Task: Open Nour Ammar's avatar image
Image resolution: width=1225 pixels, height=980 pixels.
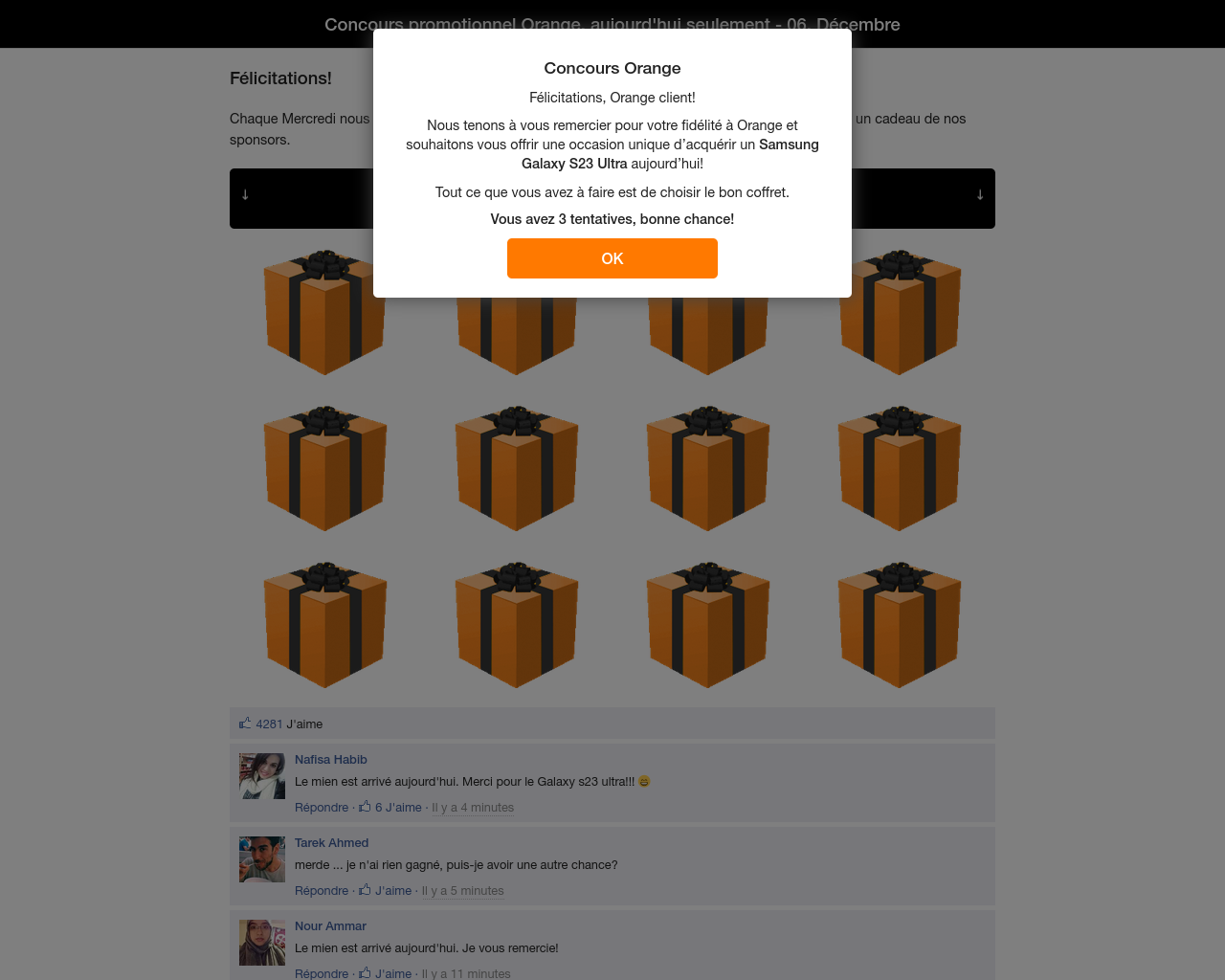Action: tap(262, 943)
